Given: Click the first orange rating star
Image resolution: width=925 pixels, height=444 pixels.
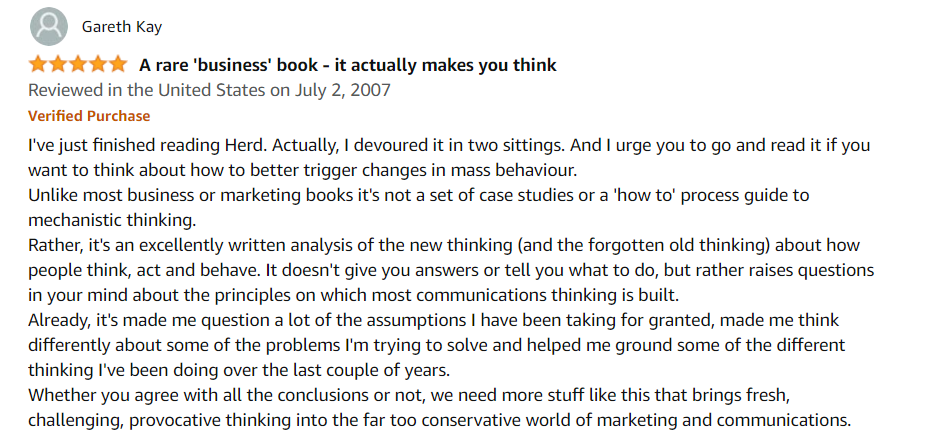Looking at the screenshot, I should coord(38,64).
